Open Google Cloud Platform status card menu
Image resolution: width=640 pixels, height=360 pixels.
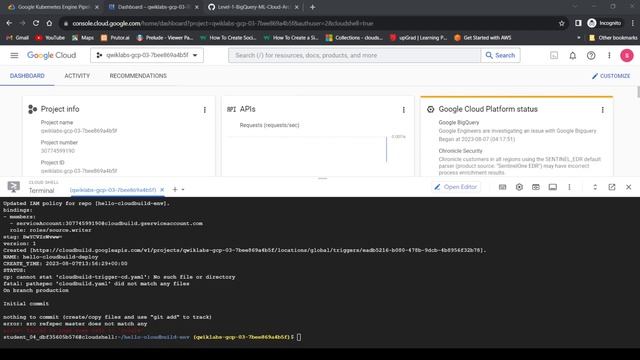pos(602,109)
